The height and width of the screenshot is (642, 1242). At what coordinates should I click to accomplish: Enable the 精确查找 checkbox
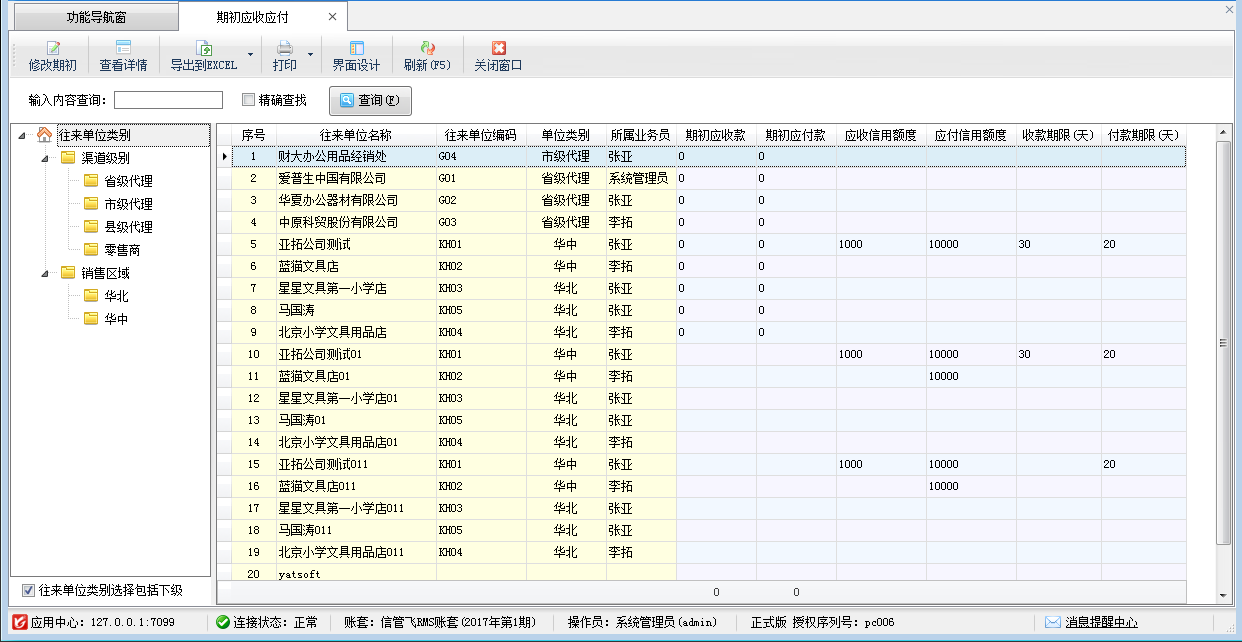[249, 100]
